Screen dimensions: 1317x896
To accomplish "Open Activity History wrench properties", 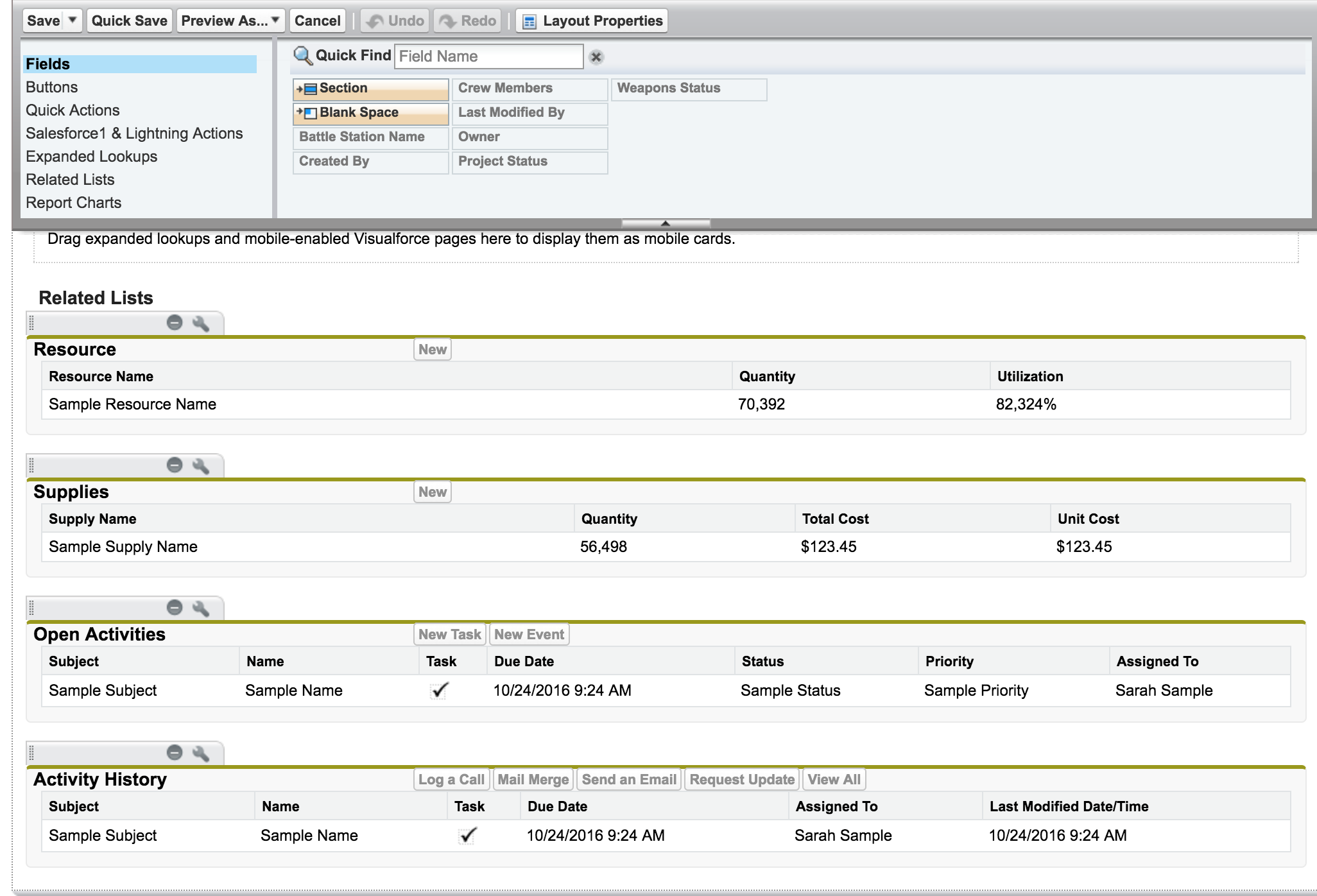I will click(x=201, y=754).
